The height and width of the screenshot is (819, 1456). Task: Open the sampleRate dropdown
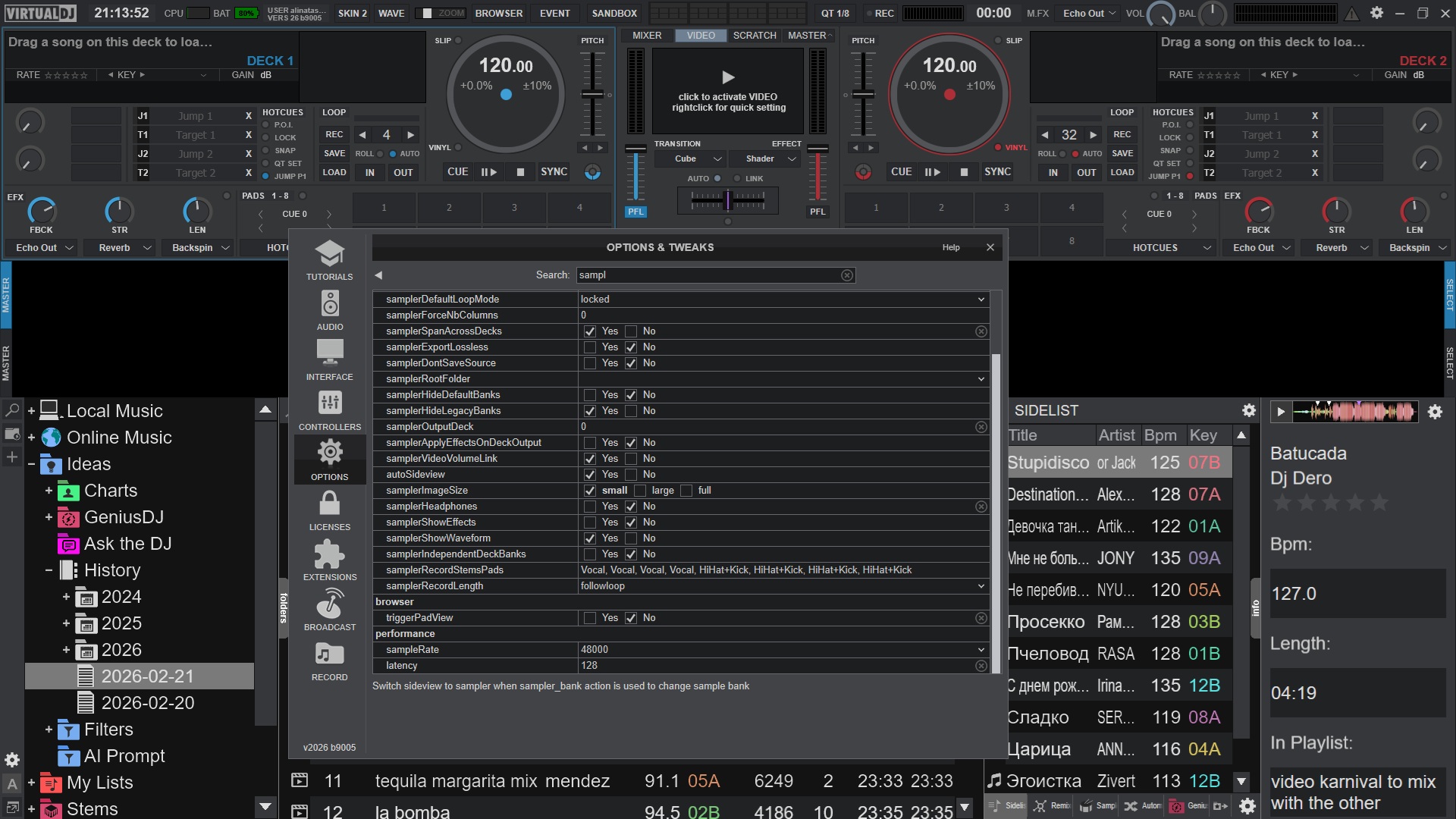tap(981, 650)
